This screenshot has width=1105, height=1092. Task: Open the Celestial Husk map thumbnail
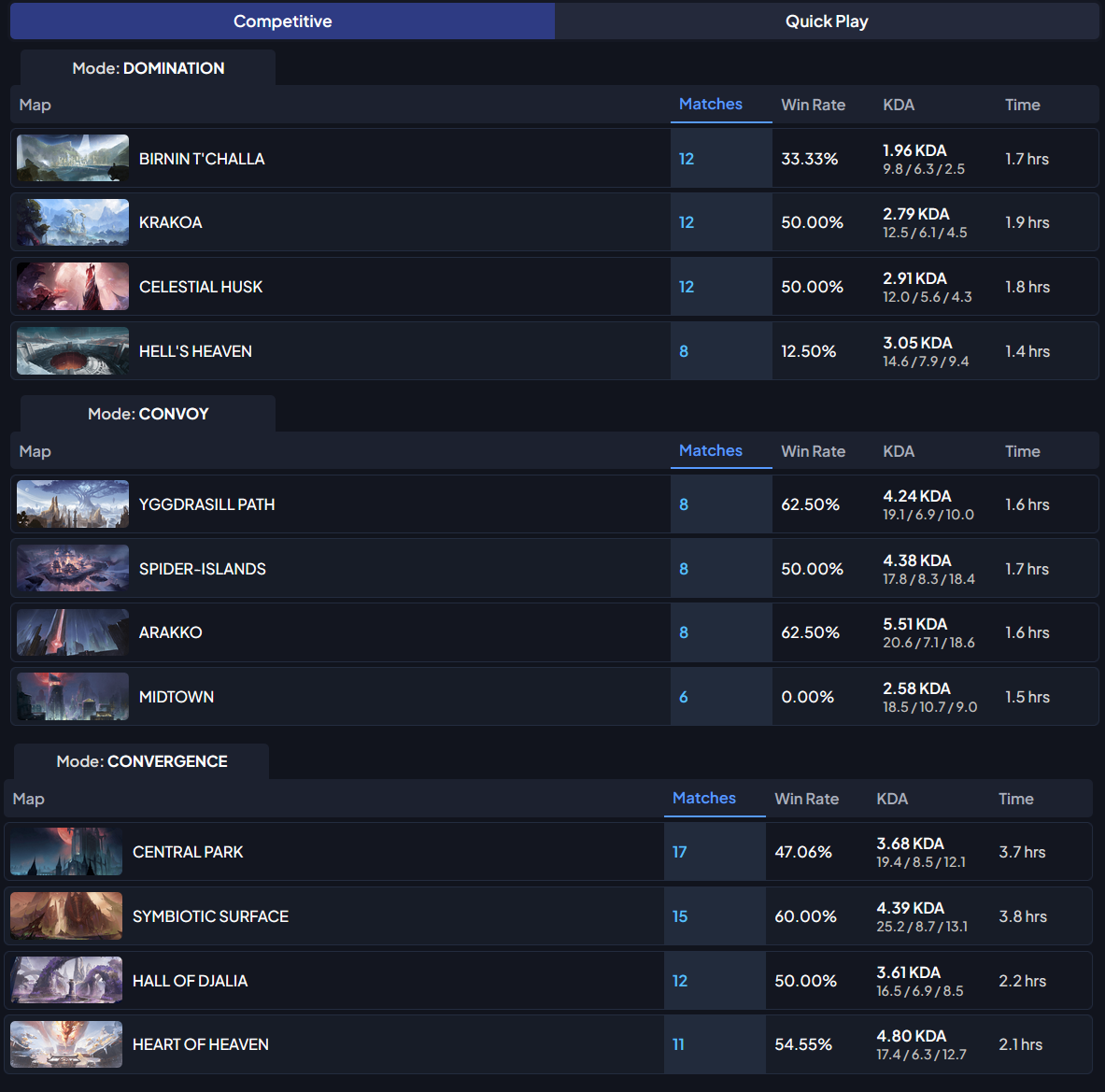pos(73,286)
